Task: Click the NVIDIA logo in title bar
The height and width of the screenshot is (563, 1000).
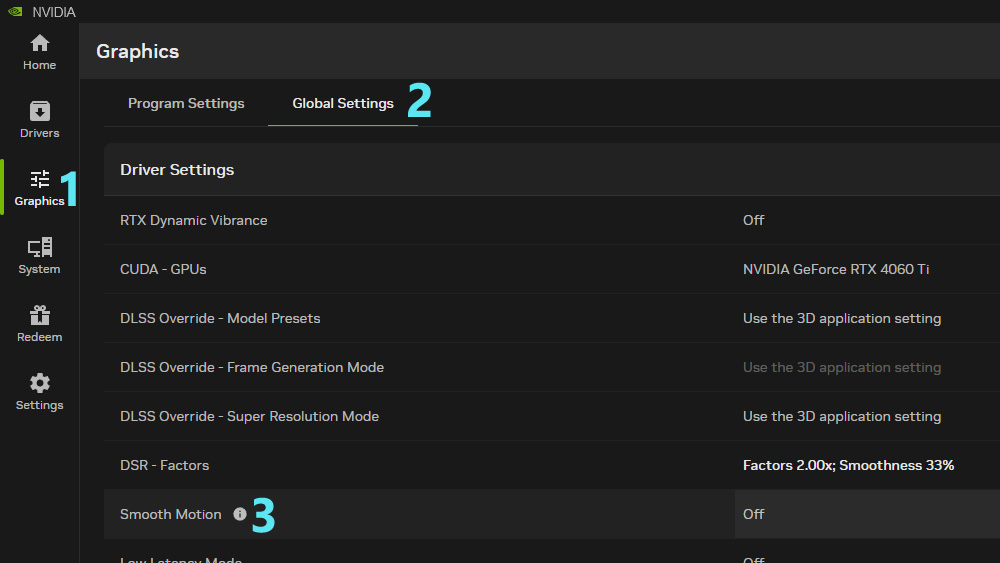Action: point(16,12)
